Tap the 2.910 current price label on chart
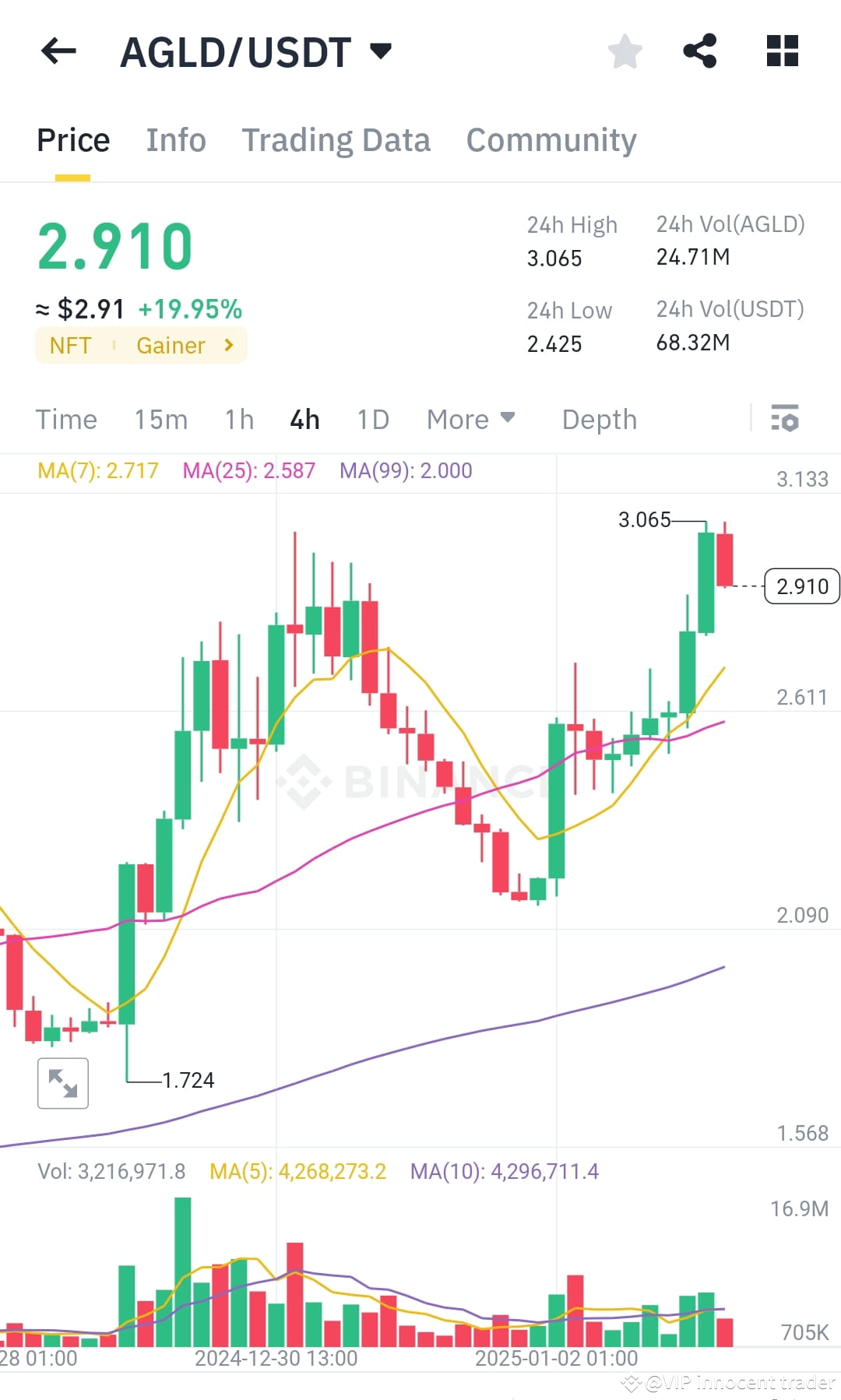The width and height of the screenshot is (841, 1400). (x=801, y=586)
